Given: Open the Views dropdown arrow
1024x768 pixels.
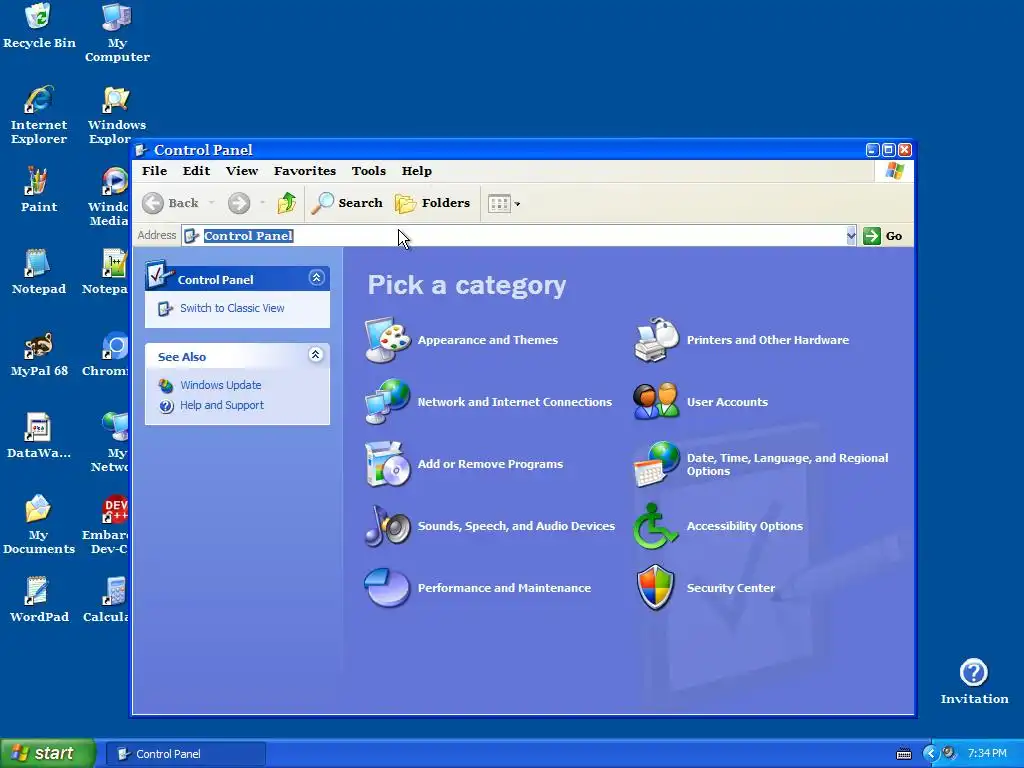Looking at the screenshot, I should 517,204.
